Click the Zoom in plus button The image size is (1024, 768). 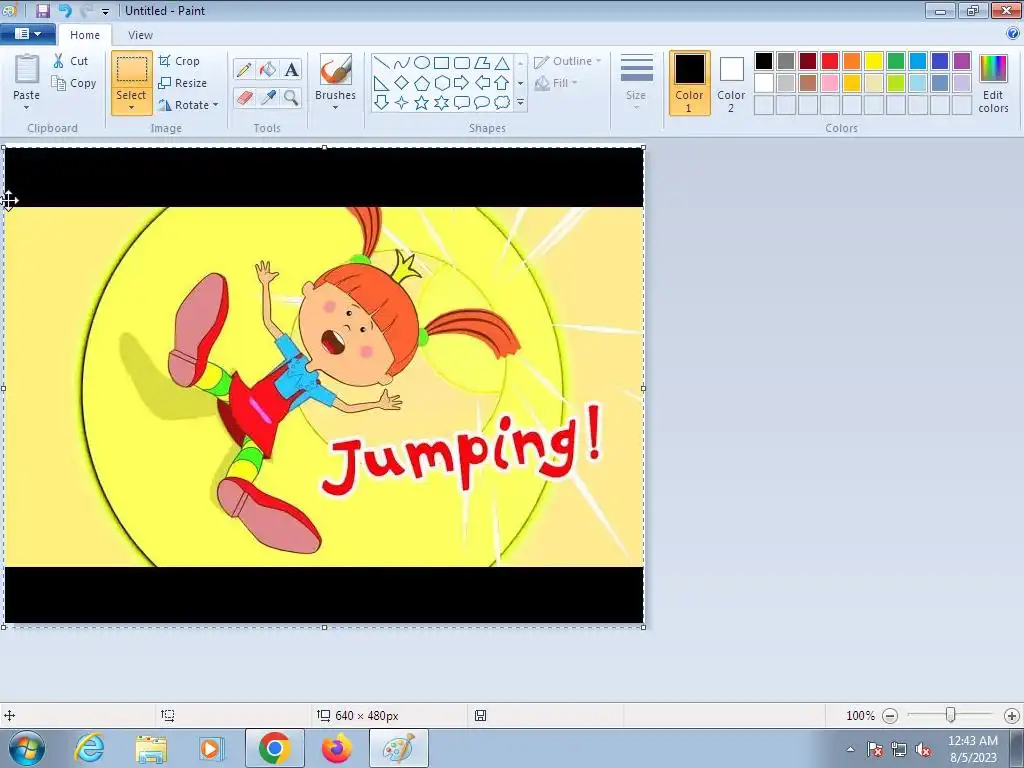1012,716
